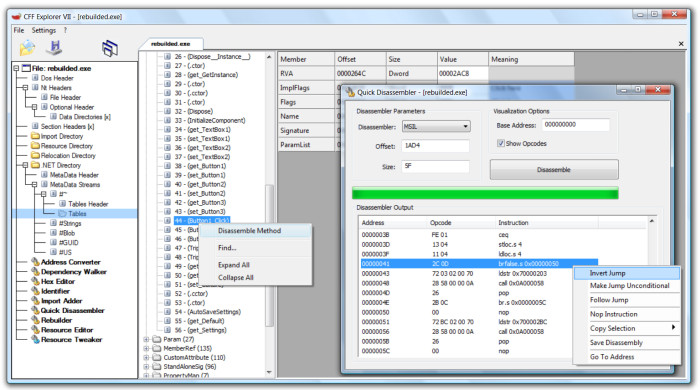Click the save disk toolbar icon
Viewport: 700px width, 390px height.
[x=55, y=47]
